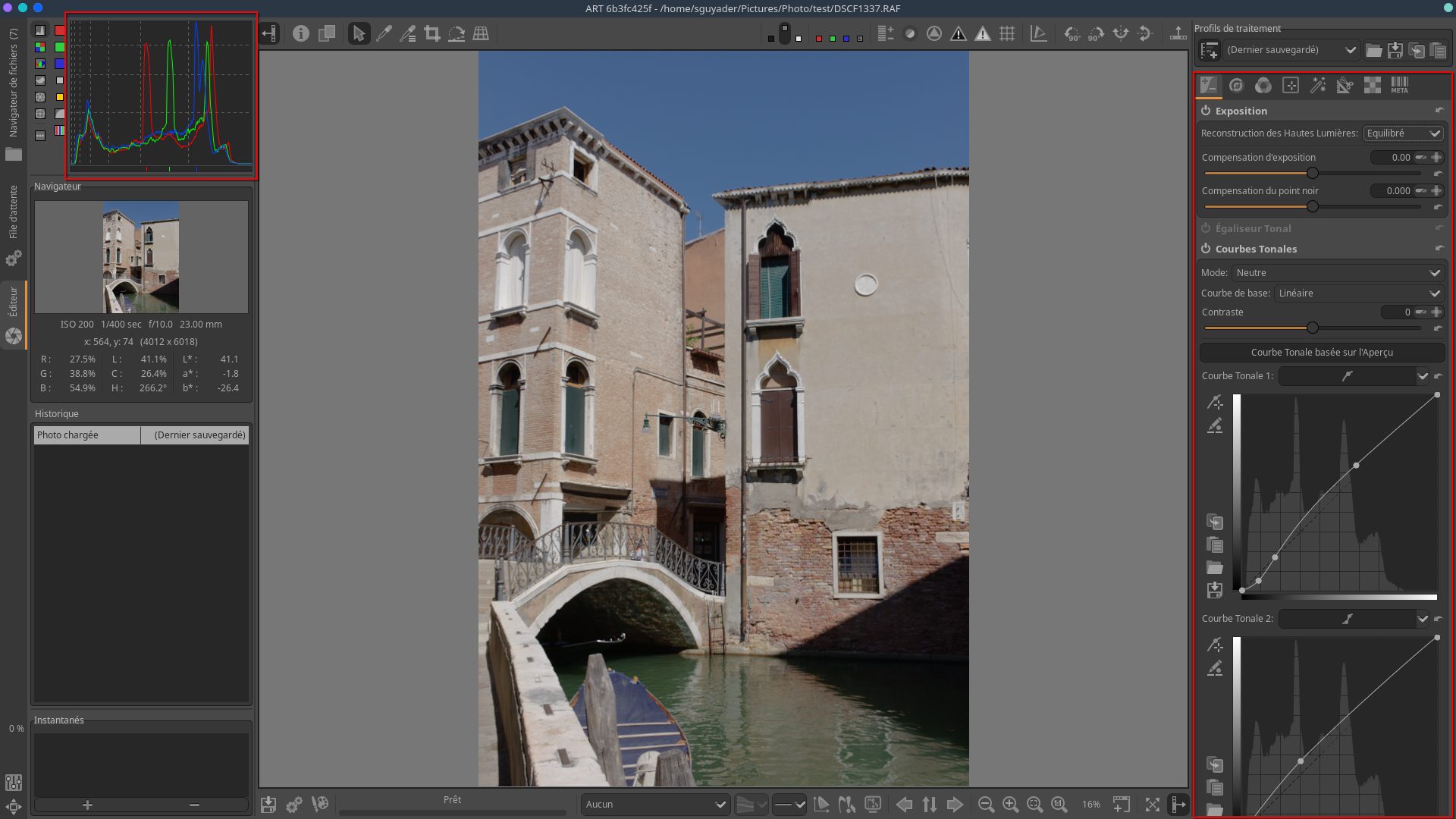The width and height of the screenshot is (1456, 819).
Task: Open the Mode Neutre dropdown
Action: (x=1338, y=273)
